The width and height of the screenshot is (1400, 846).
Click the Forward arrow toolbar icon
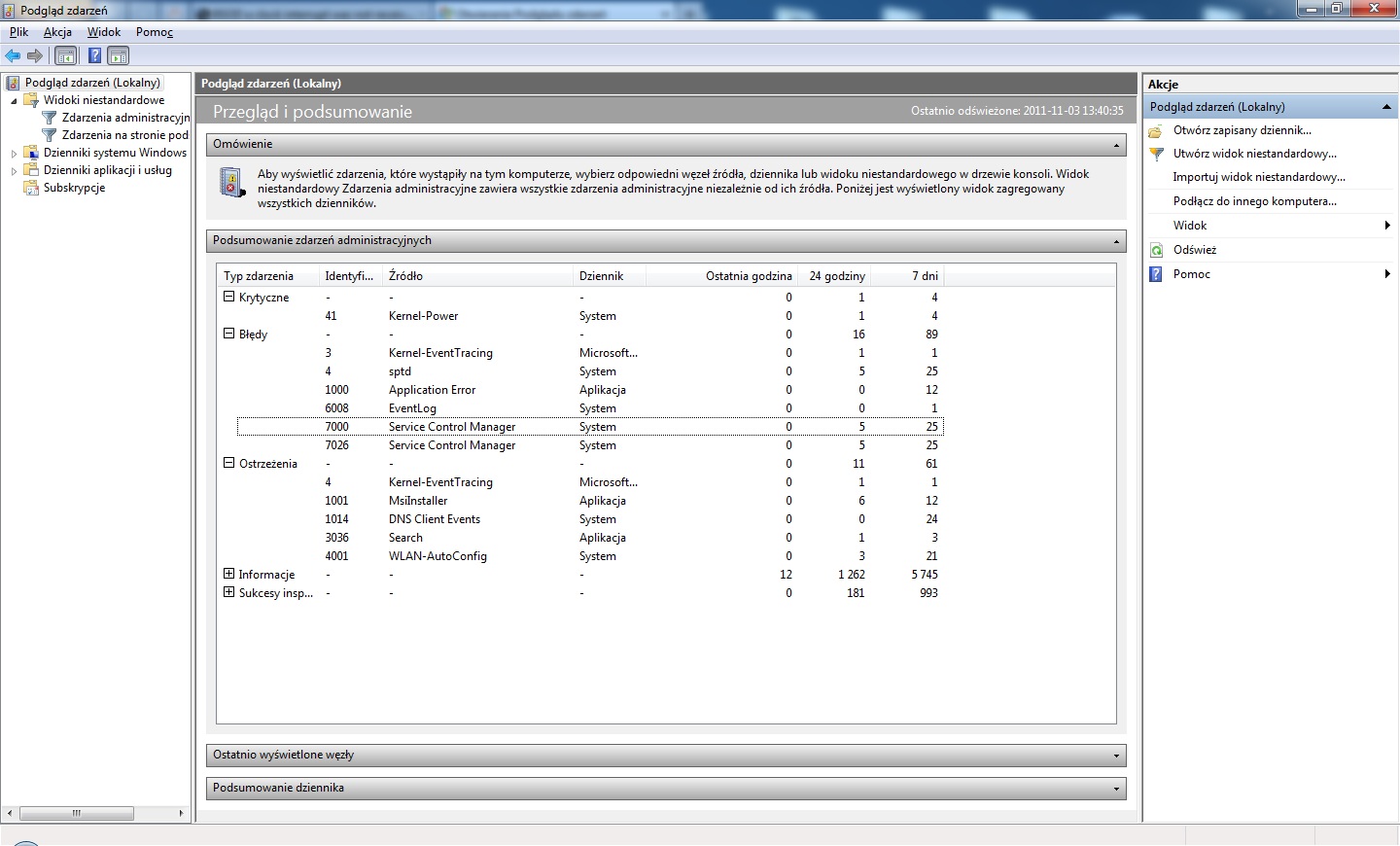pyautogui.click(x=36, y=55)
